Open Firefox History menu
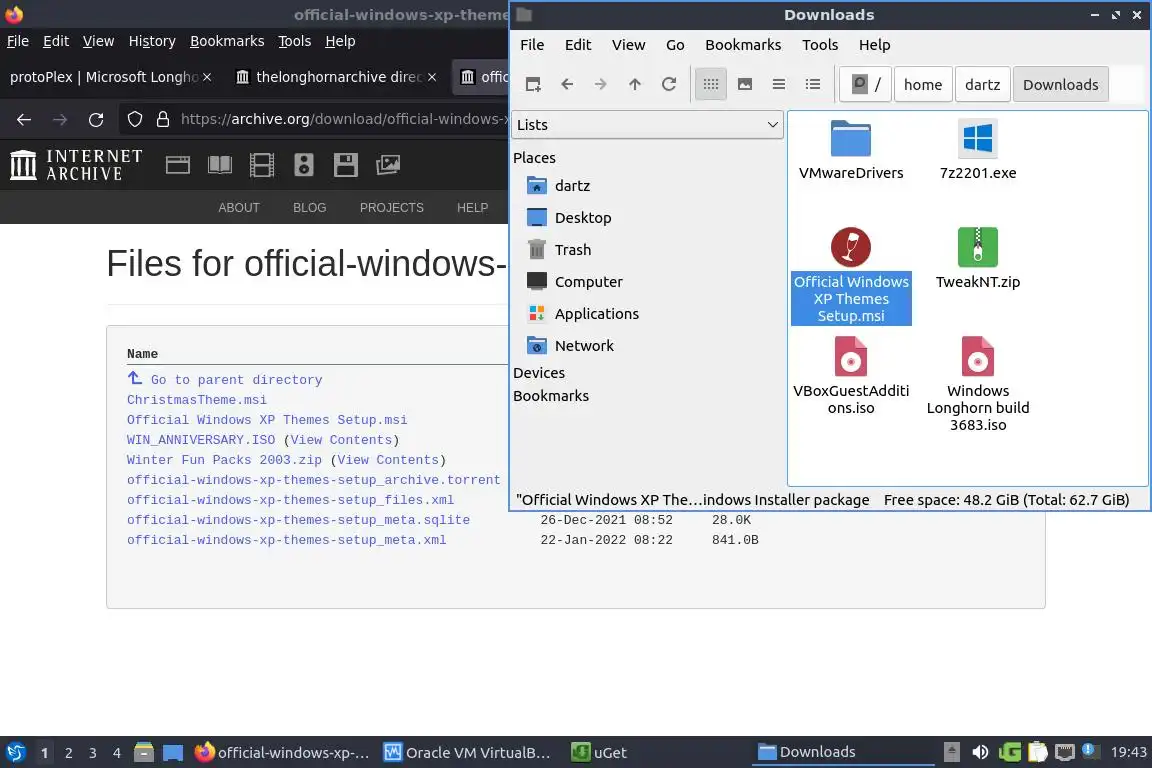The height and width of the screenshot is (768, 1152). [152, 41]
